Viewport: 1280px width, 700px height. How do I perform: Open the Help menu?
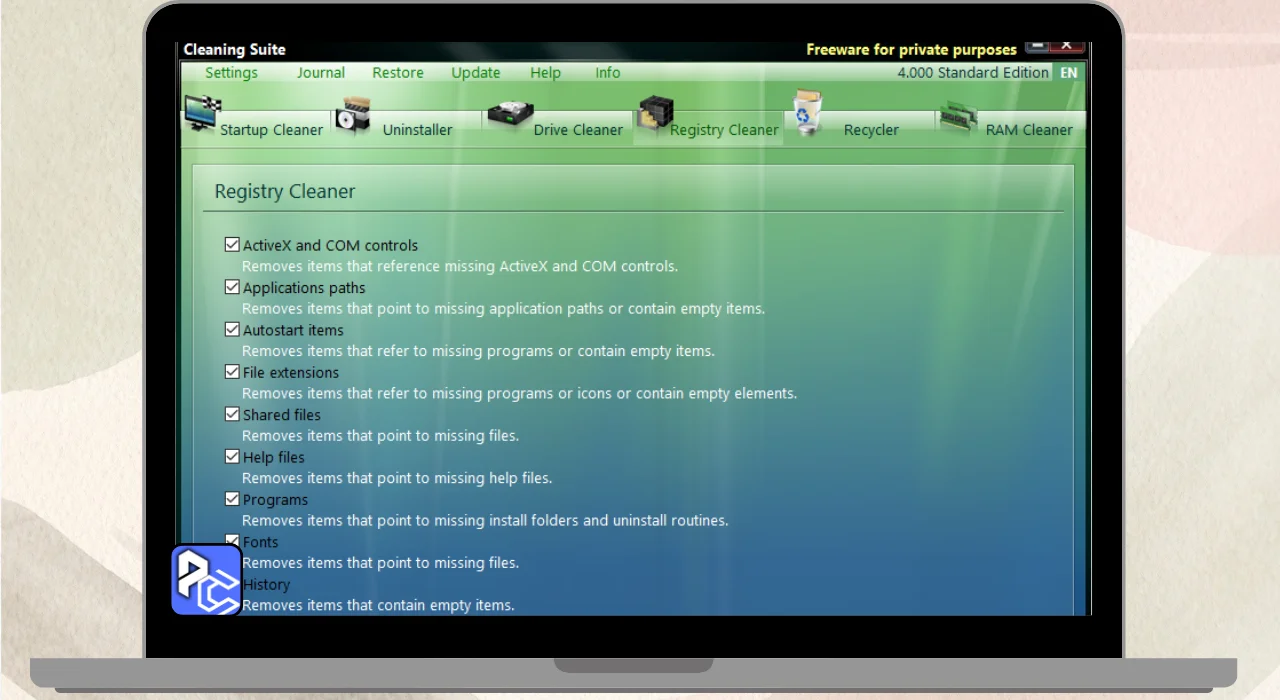point(545,73)
